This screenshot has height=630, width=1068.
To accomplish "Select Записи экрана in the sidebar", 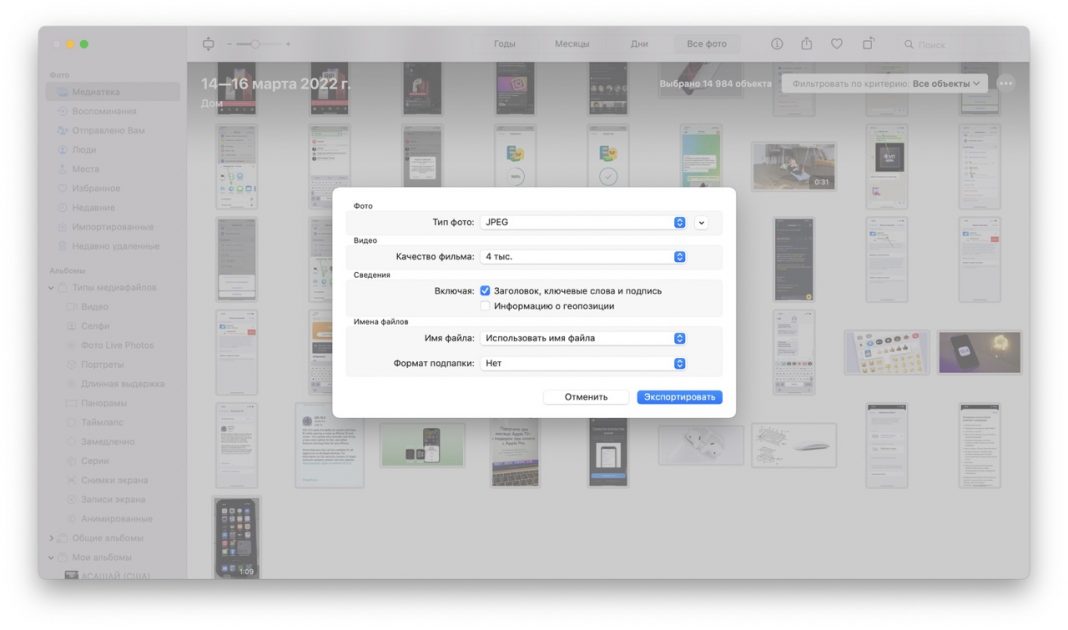I will (x=112, y=499).
